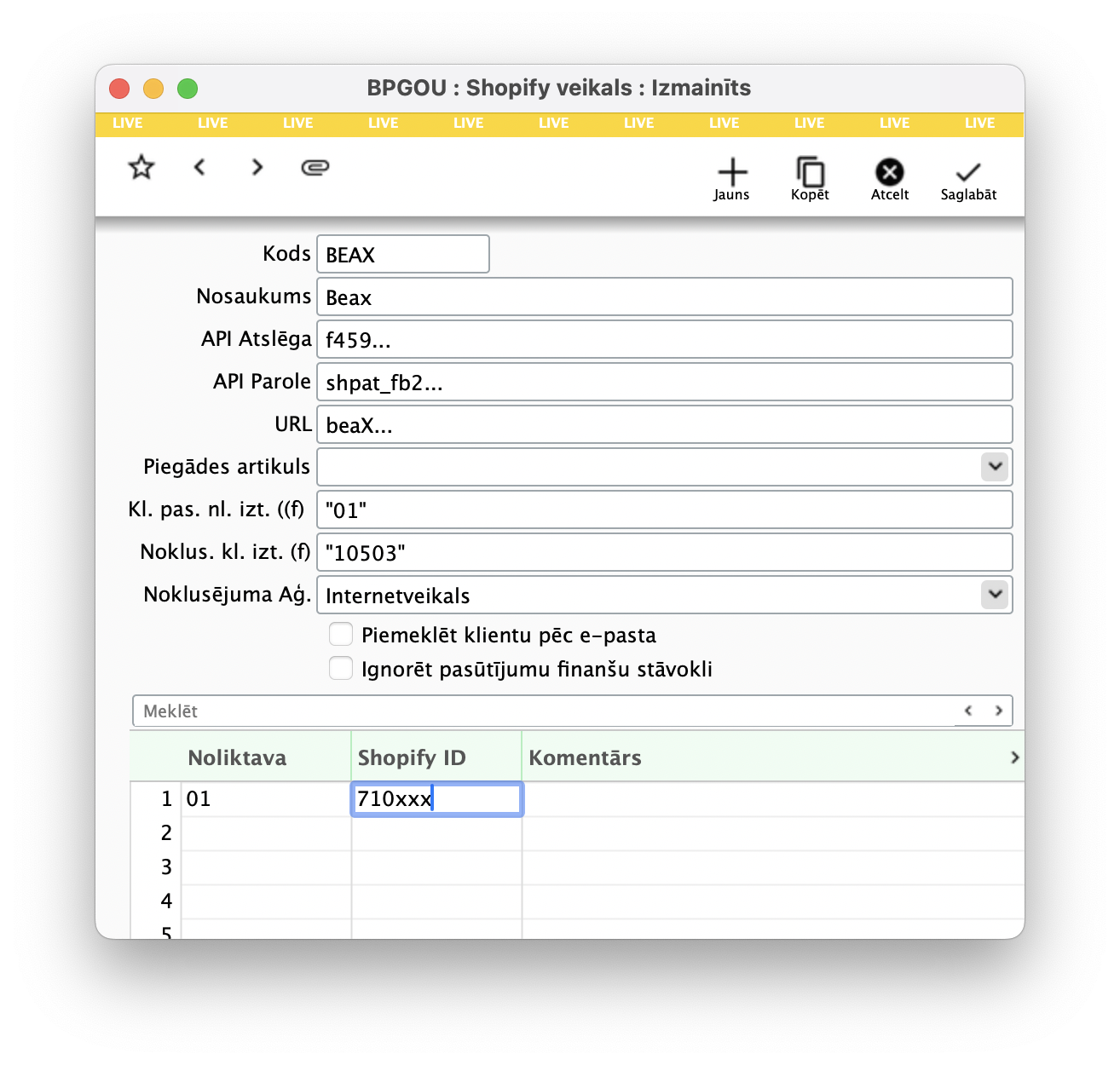The height and width of the screenshot is (1065, 1120).
Task: Cancel changes with Atcelt
Action: click(890, 180)
